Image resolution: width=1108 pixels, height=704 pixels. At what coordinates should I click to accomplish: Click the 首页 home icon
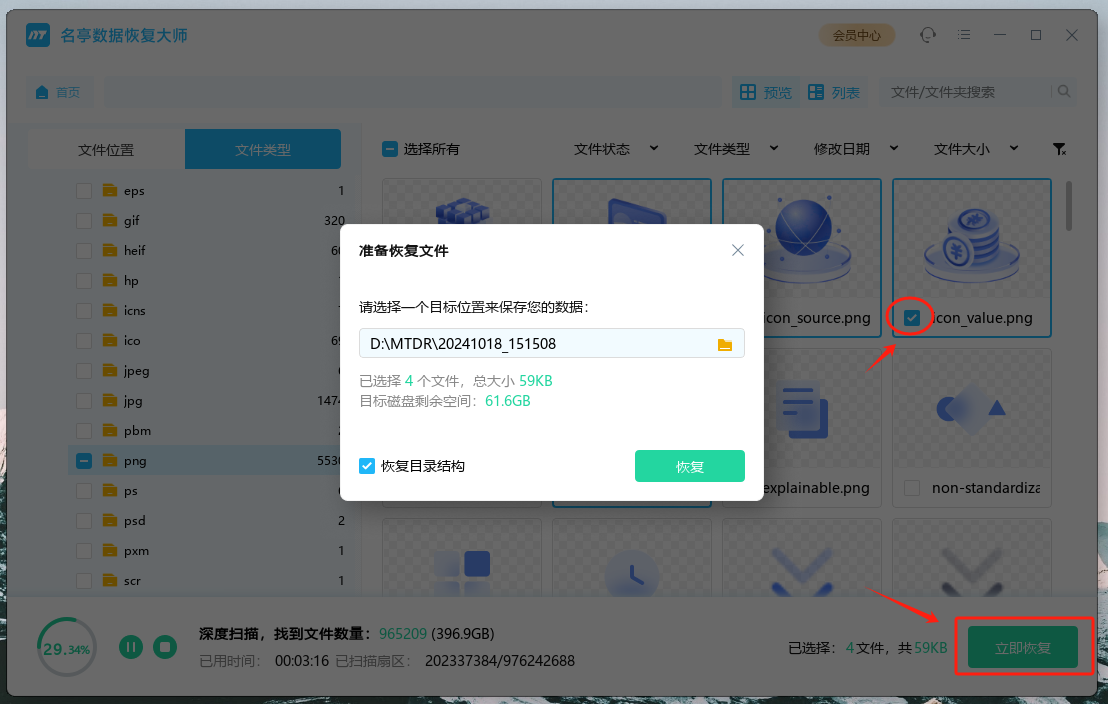tap(59, 91)
